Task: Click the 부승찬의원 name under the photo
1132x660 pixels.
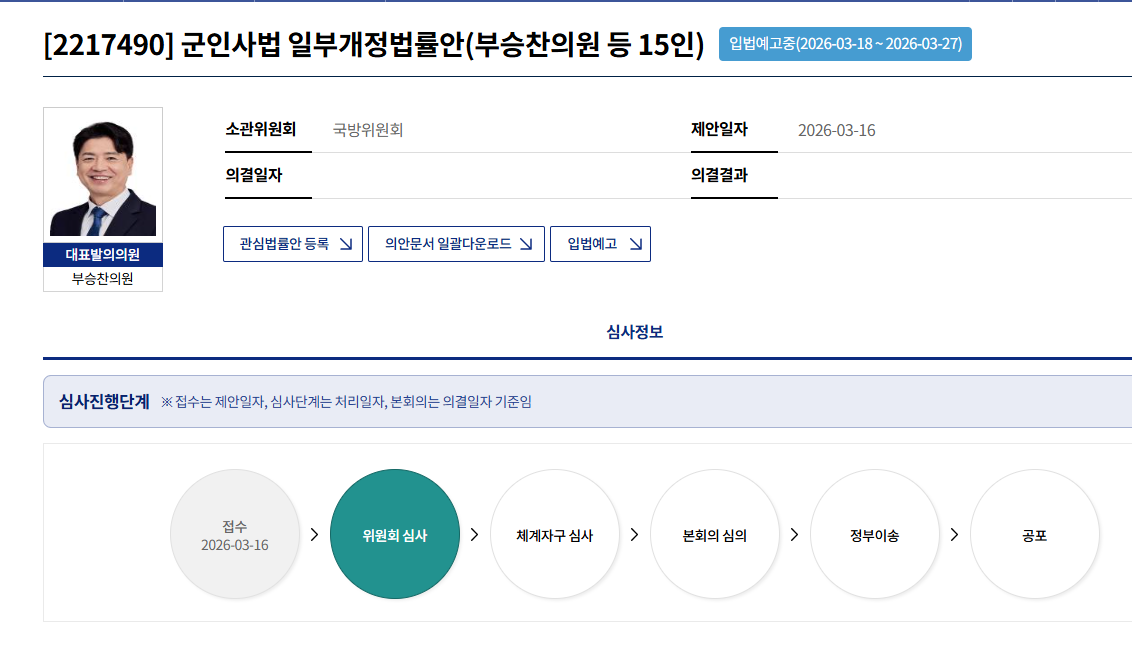Action: point(103,279)
